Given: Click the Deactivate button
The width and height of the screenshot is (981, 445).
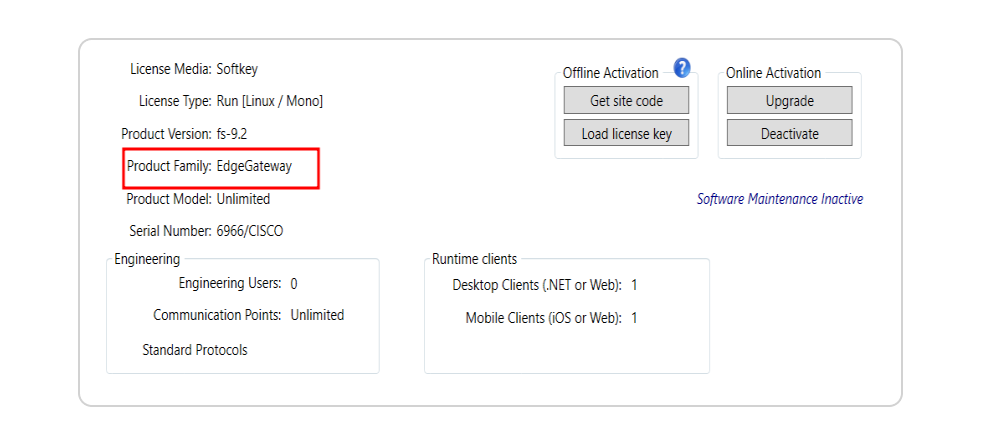Looking at the screenshot, I should click(x=789, y=134).
